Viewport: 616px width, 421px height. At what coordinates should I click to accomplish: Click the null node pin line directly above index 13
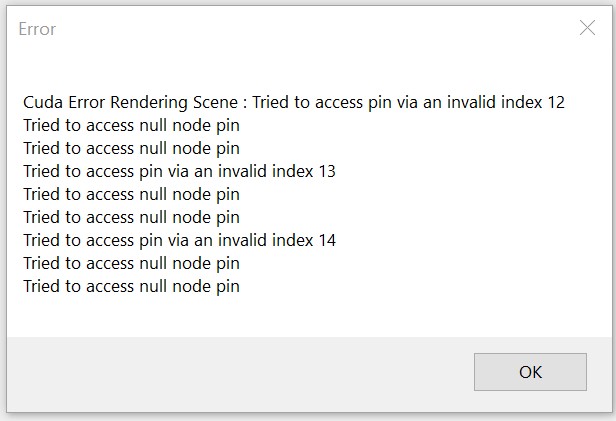point(131,148)
